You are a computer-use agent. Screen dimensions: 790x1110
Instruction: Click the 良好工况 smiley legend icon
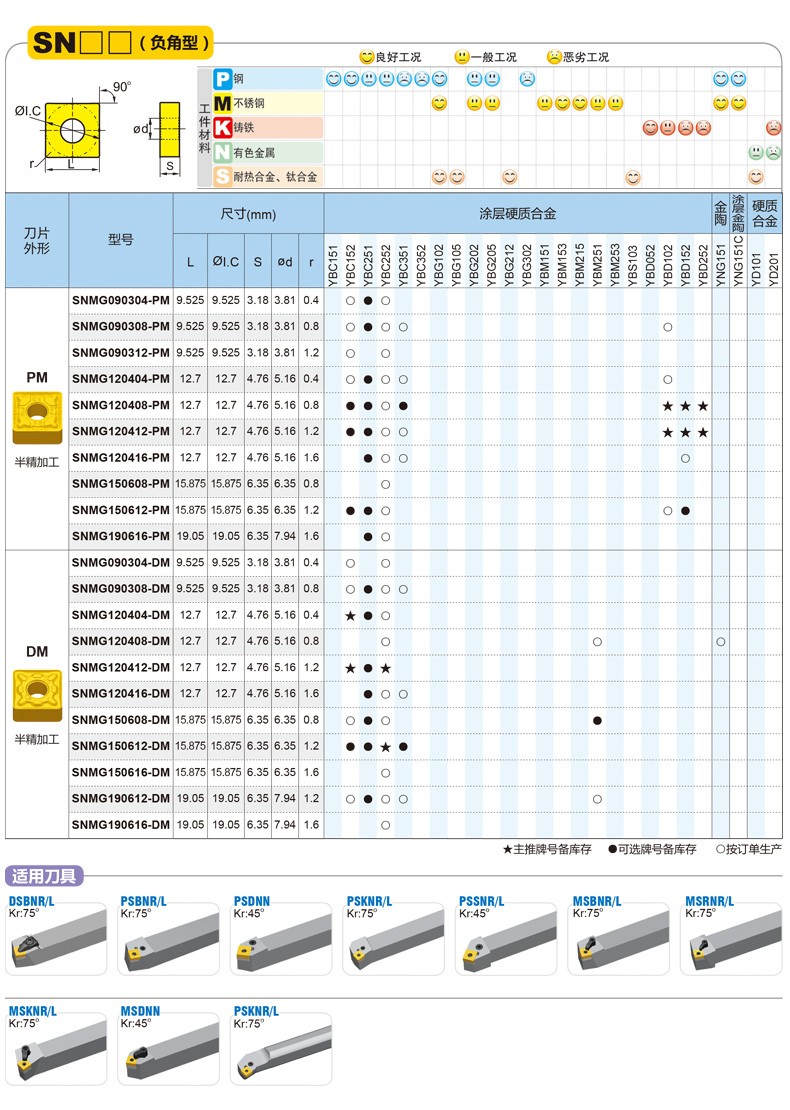(x=367, y=57)
